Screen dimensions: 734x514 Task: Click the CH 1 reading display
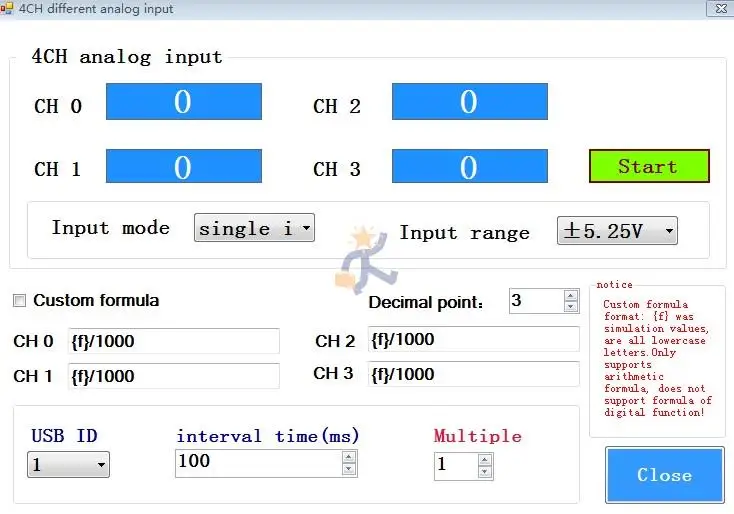click(x=184, y=166)
